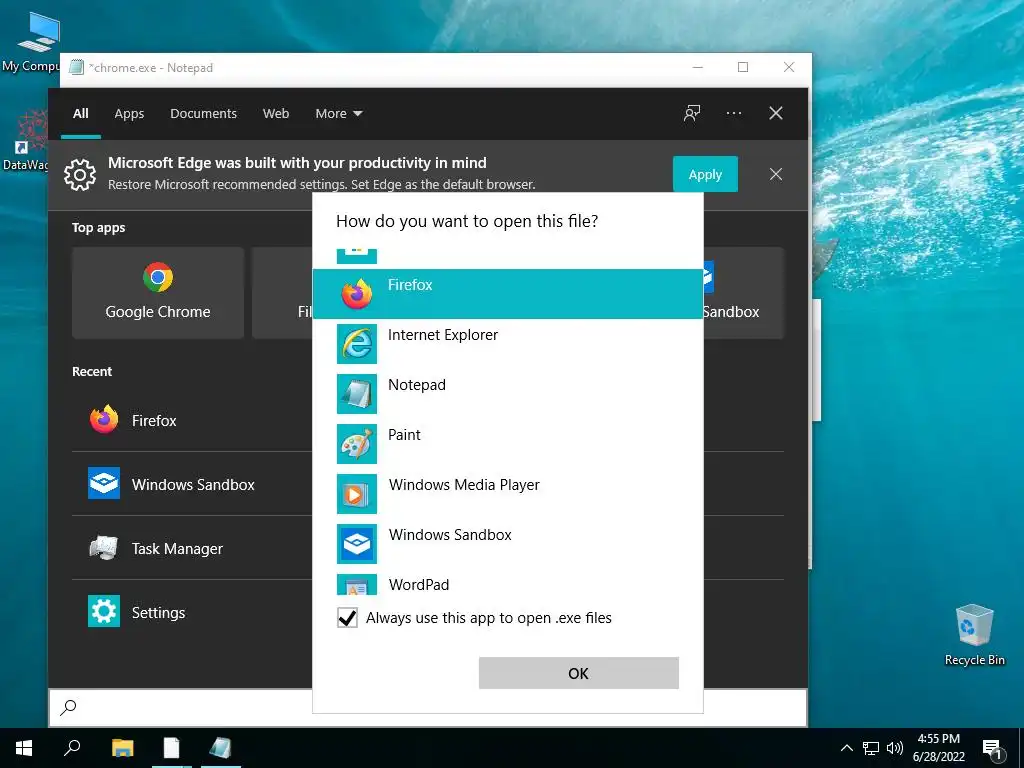The width and height of the screenshot is (1024, 768).
Task: Dismiss the Edge recommendation banner
Action: (x=776, y=174)
